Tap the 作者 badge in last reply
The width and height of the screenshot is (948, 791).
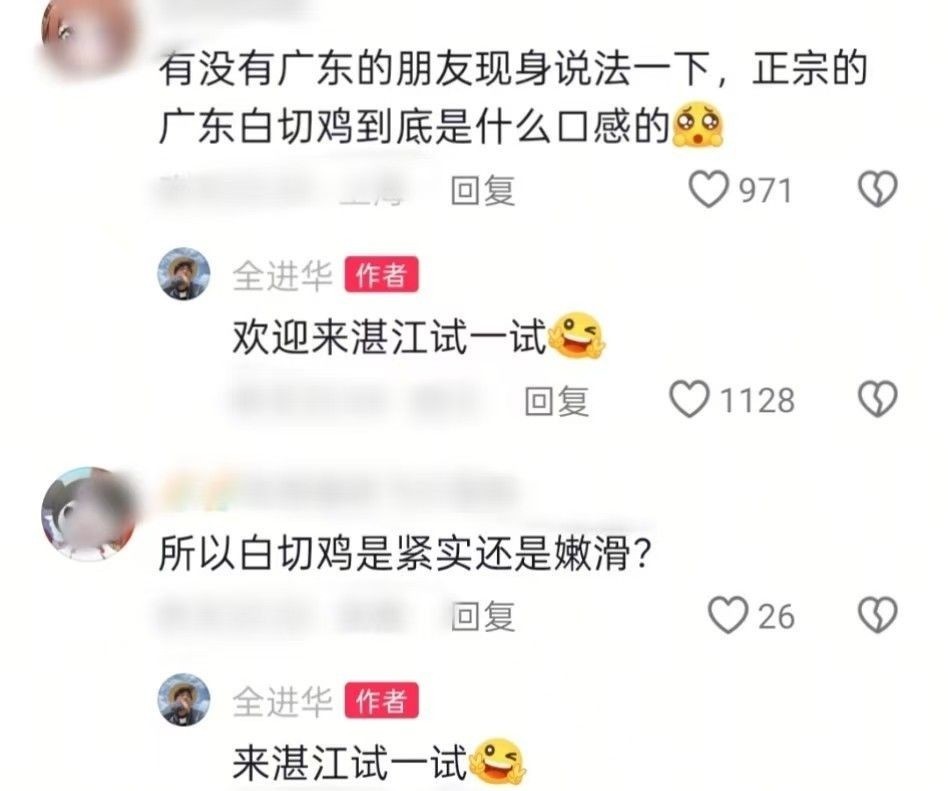(x=381, y=701)
